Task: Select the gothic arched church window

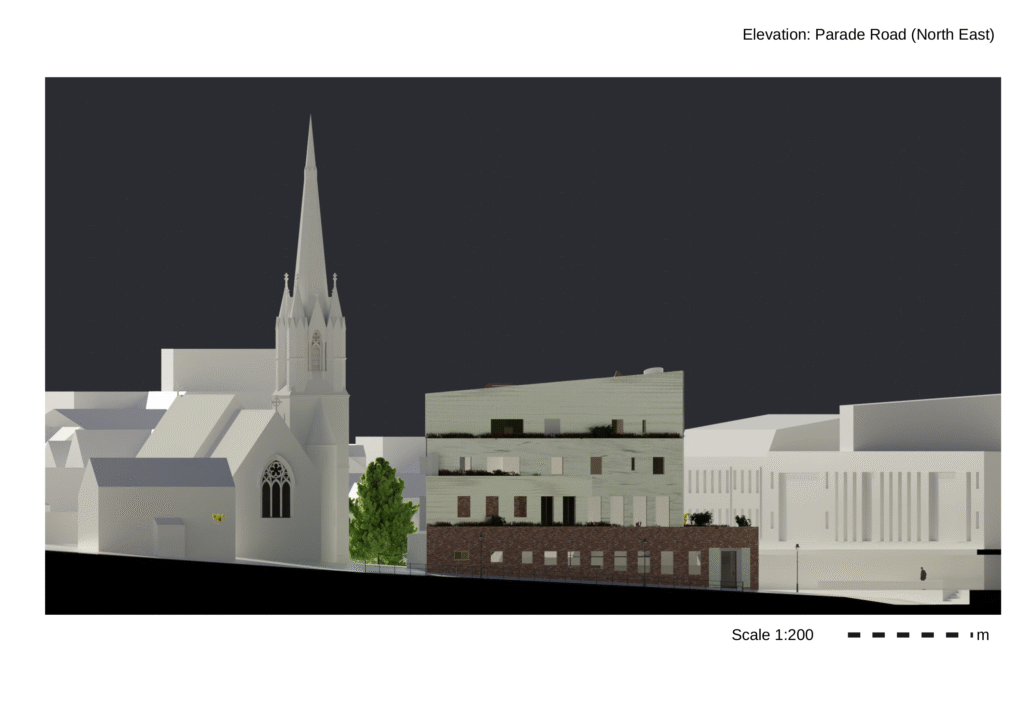Action: click(275, 489)
